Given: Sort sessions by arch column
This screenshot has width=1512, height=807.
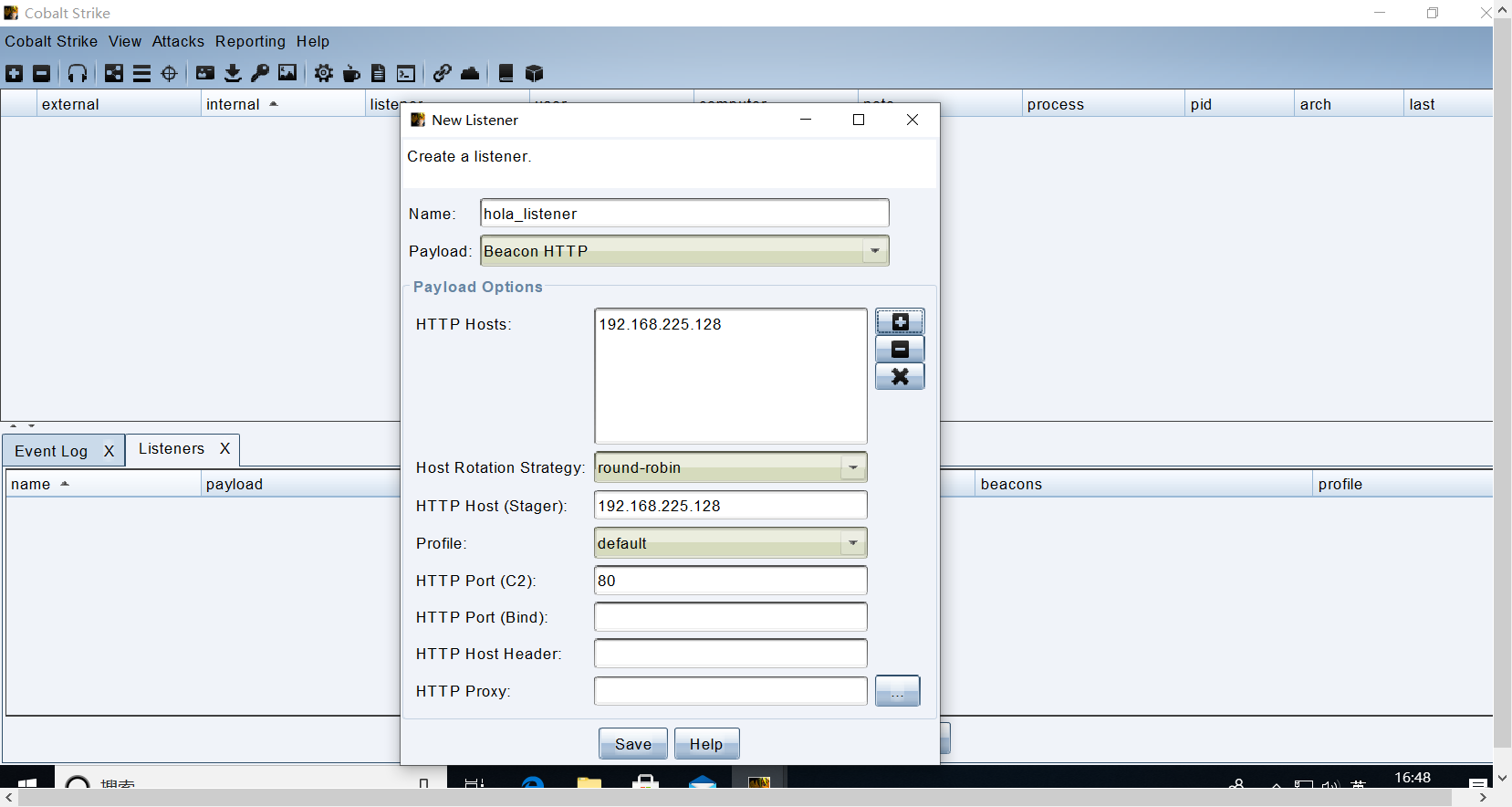Looking at the screenshot, I should coord(1350,104).
